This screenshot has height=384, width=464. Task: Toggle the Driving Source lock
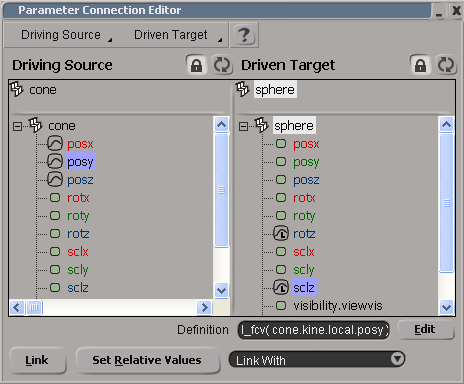pos(196,65)
